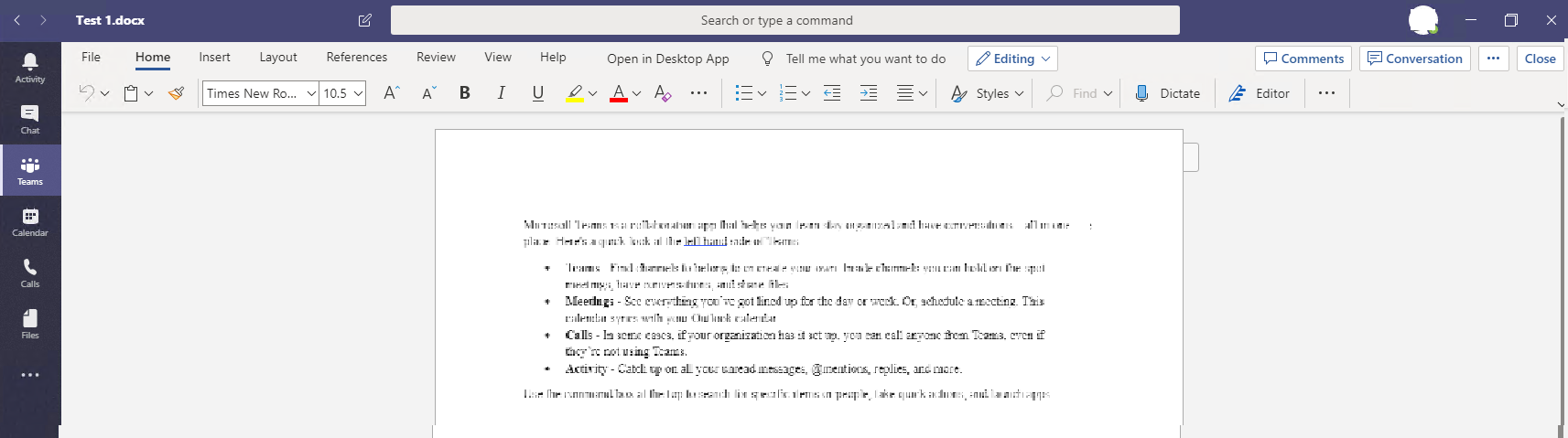Open the Styles gallery dropdown
The width and height of the screenshot is (1568, 438).
coord(988,93)
